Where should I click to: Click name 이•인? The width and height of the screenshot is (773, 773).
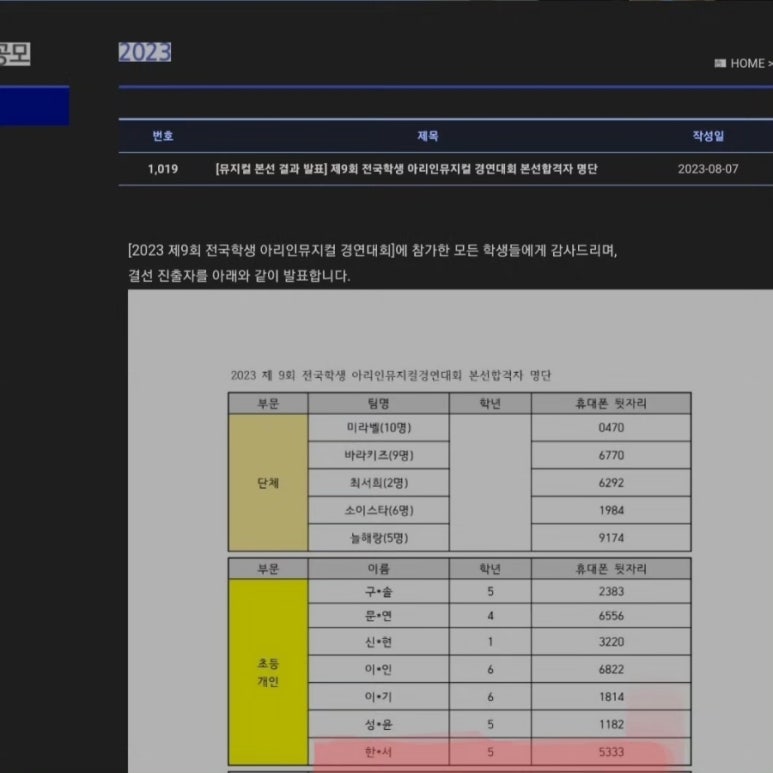pos(379,669)
